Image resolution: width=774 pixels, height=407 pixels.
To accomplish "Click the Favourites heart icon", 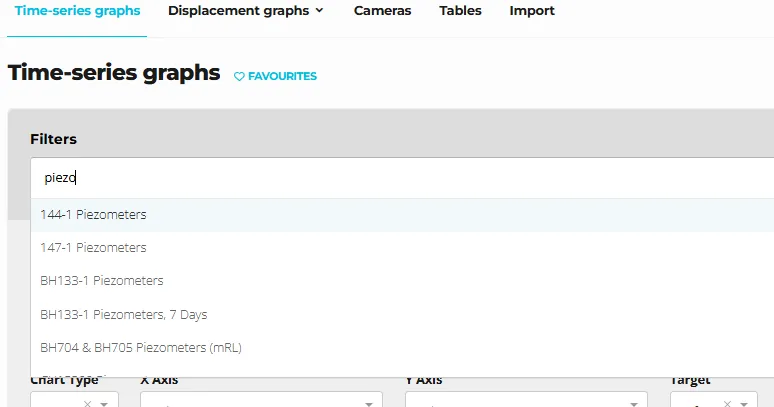I will click(x=239, y=76).
